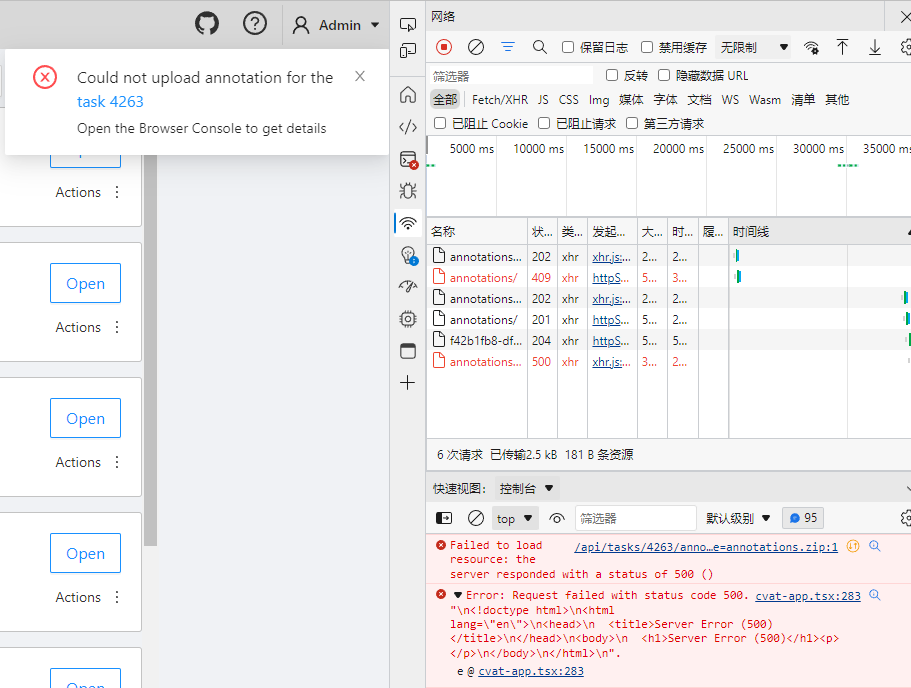Image resolution: width=911 pixels, height=688 pixels.
Task: Enable 保留日志 checkbox
Action: (x=568, y=47)
